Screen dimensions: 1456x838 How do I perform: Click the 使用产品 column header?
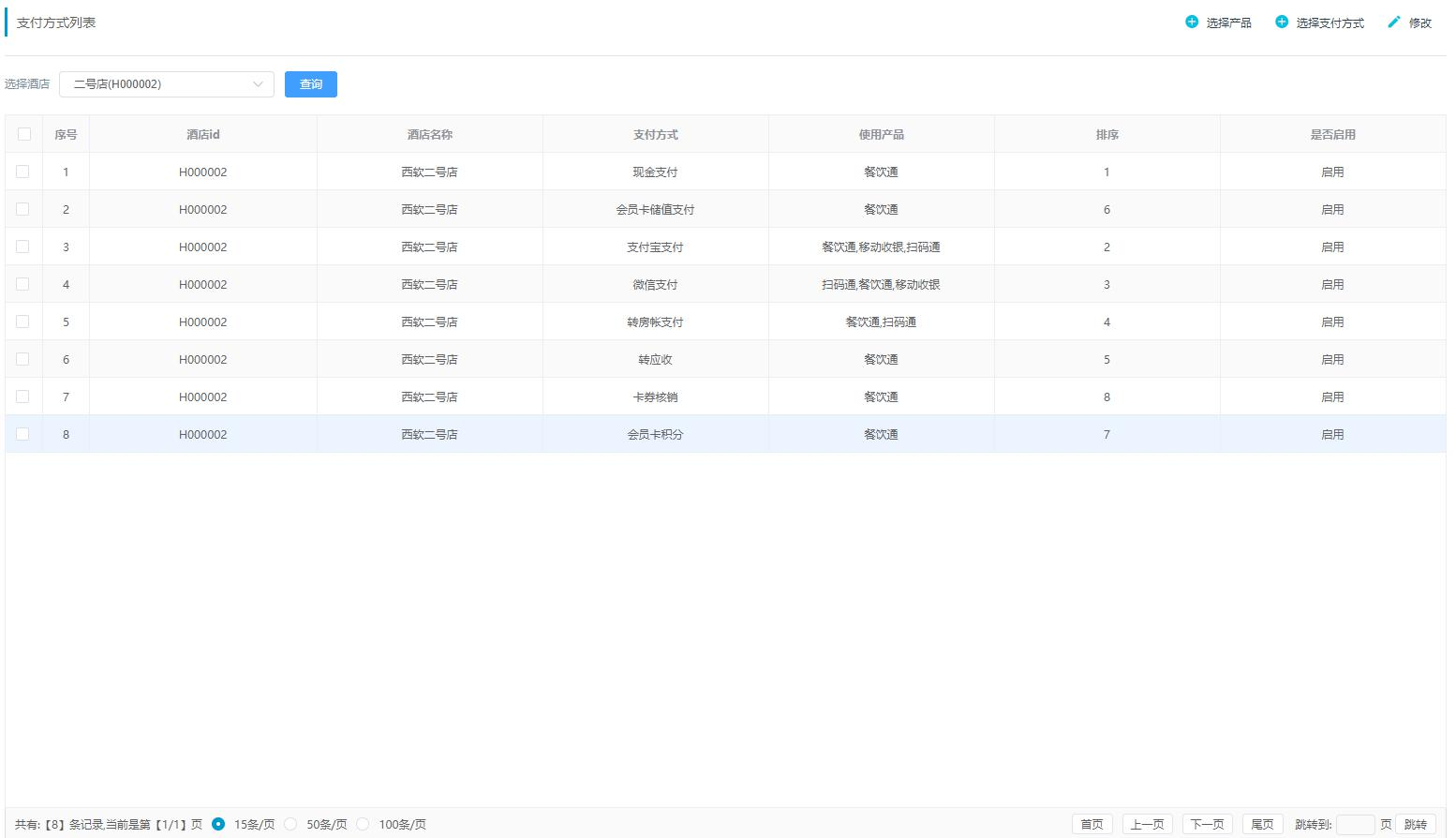[882, 134]
